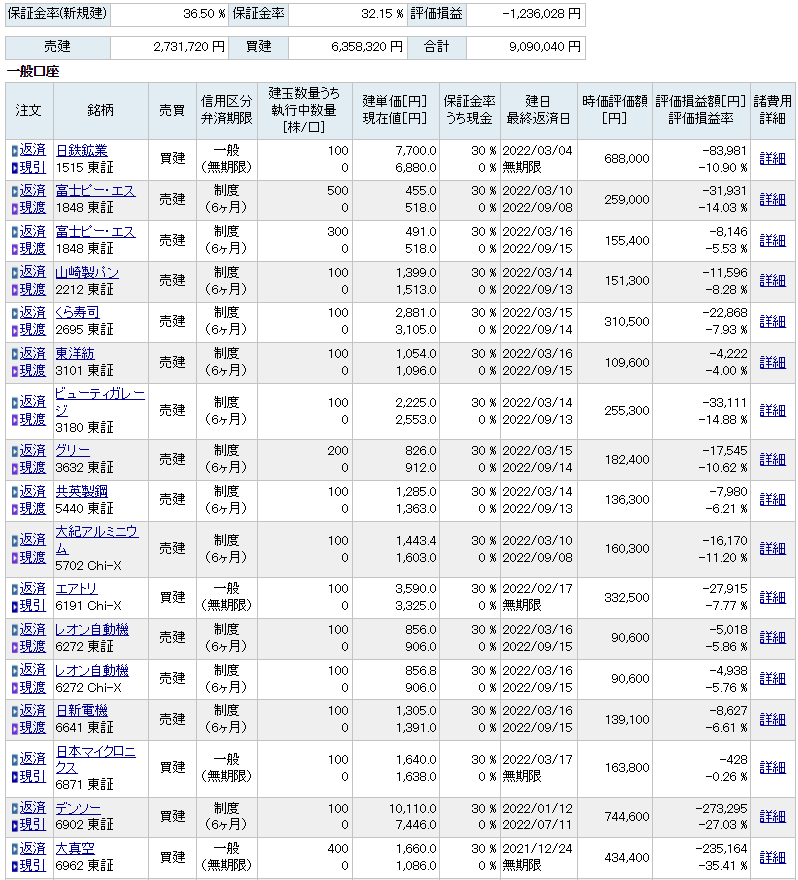The image size is (798, 880).
Task: Click the arrow icon beside デンソー 現引
Action: point(14,825)
